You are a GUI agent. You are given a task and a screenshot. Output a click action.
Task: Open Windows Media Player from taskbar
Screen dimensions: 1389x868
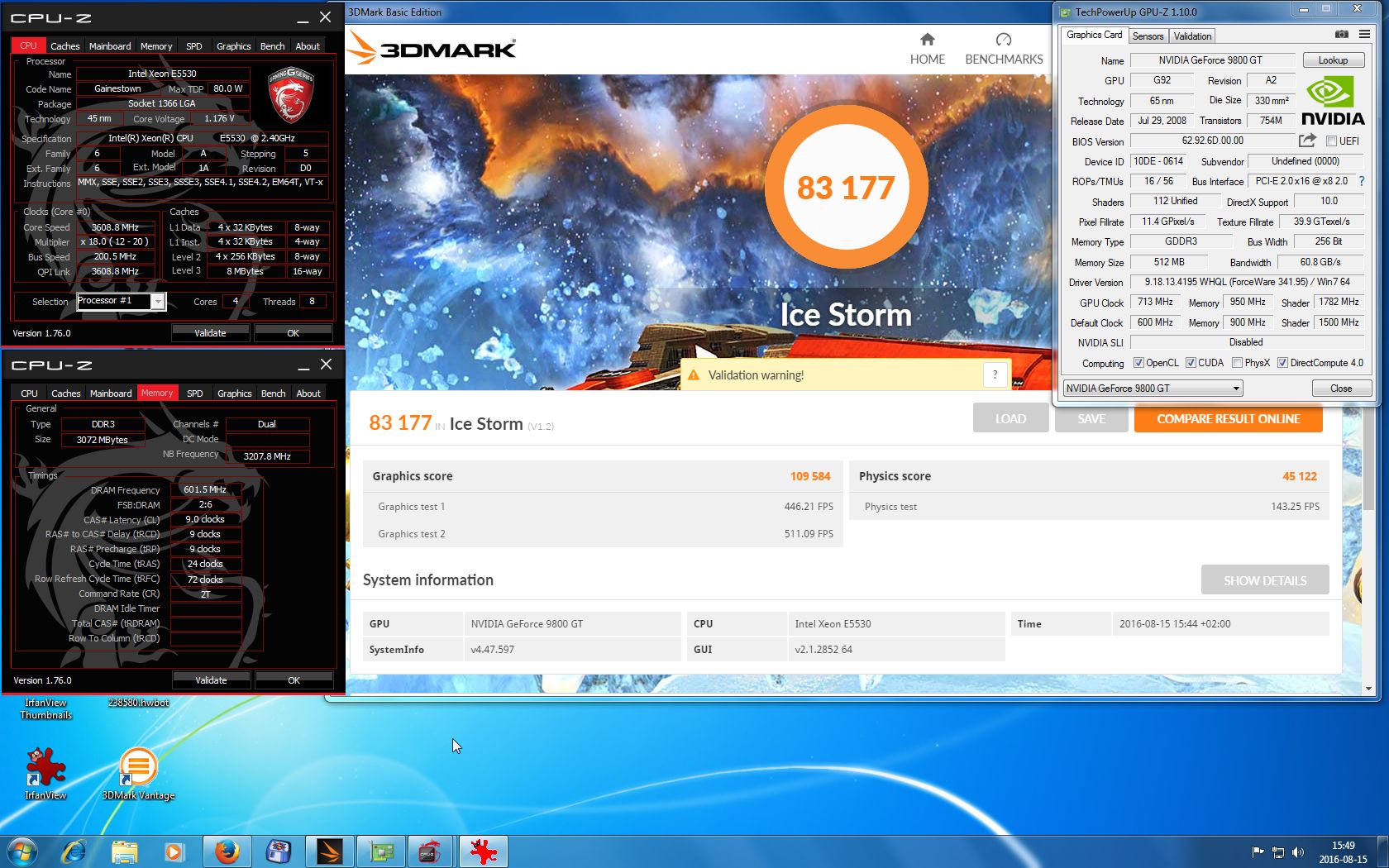pos(174,851)
